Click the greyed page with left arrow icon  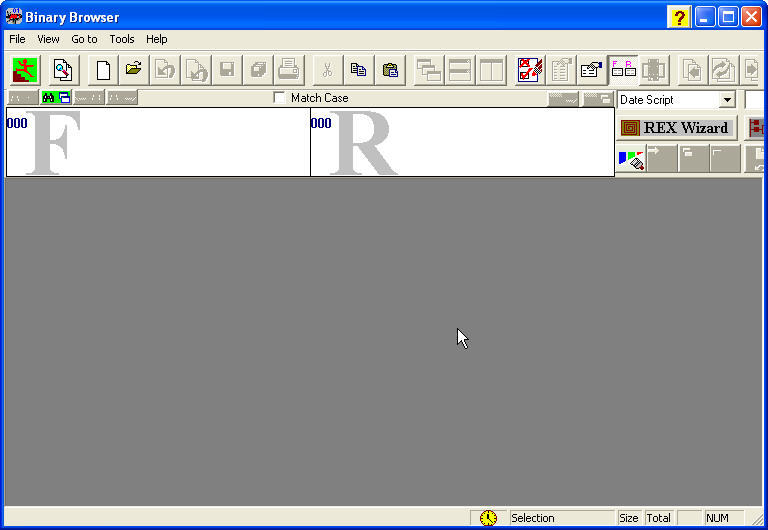click(x=693, y=71)
